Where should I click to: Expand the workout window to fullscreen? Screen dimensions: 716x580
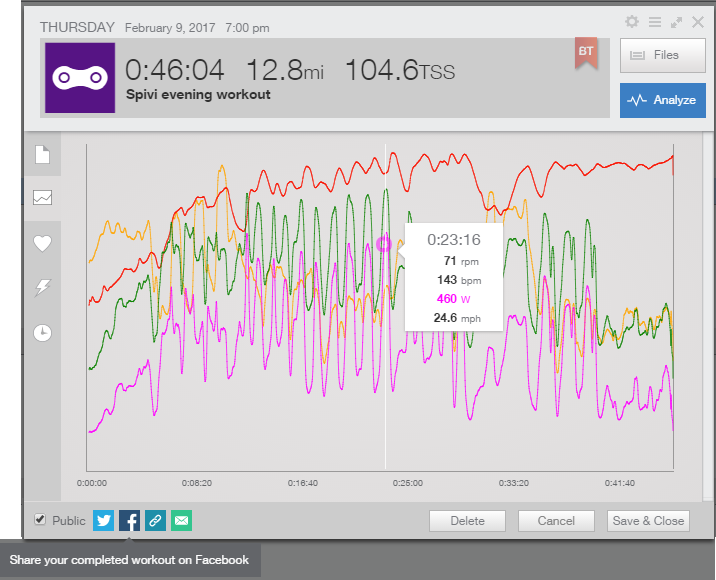pyautogui.click(x=676, y=22)
